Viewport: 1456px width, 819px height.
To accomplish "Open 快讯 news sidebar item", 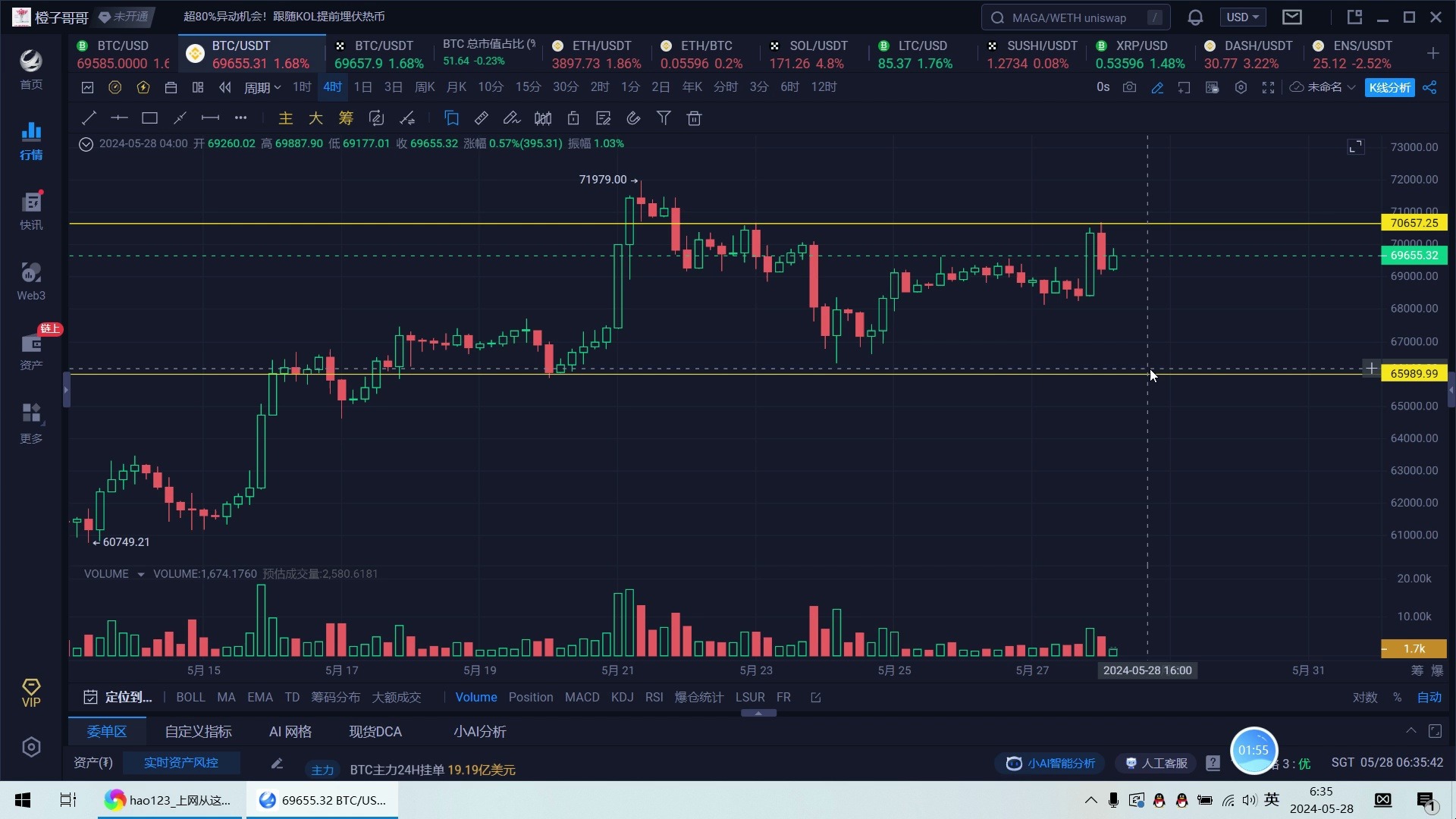I will click(x=31, y=211).
